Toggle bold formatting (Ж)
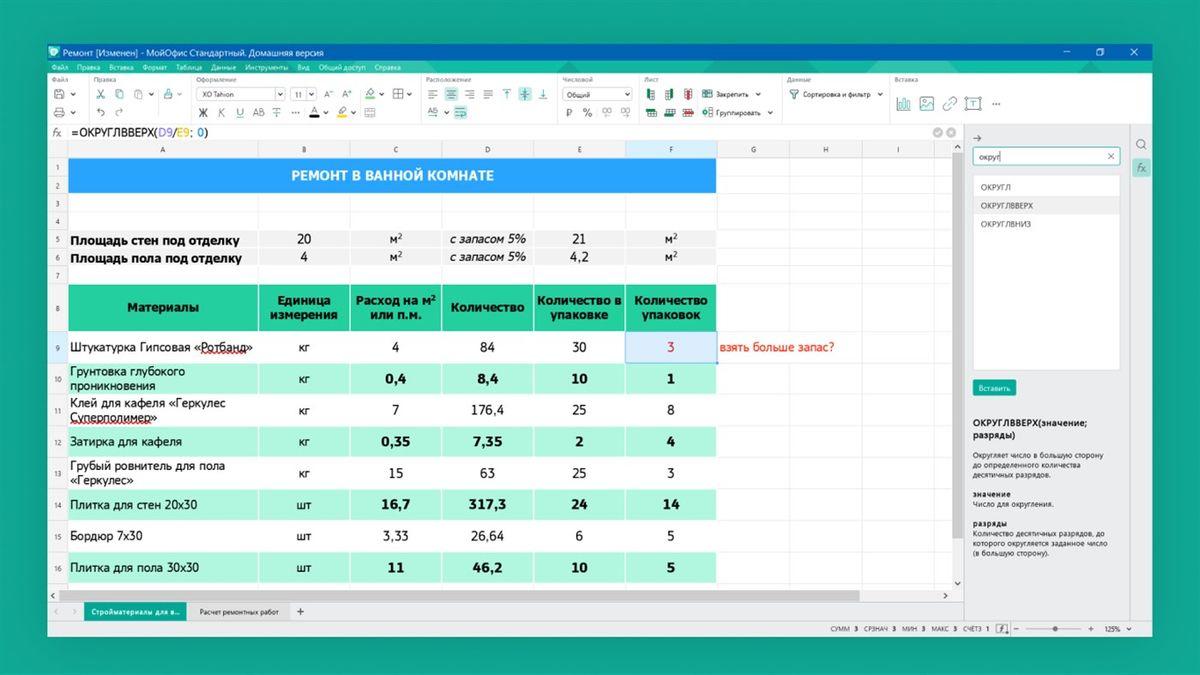This screenshot has width=1200, height=675. (204, 113)
